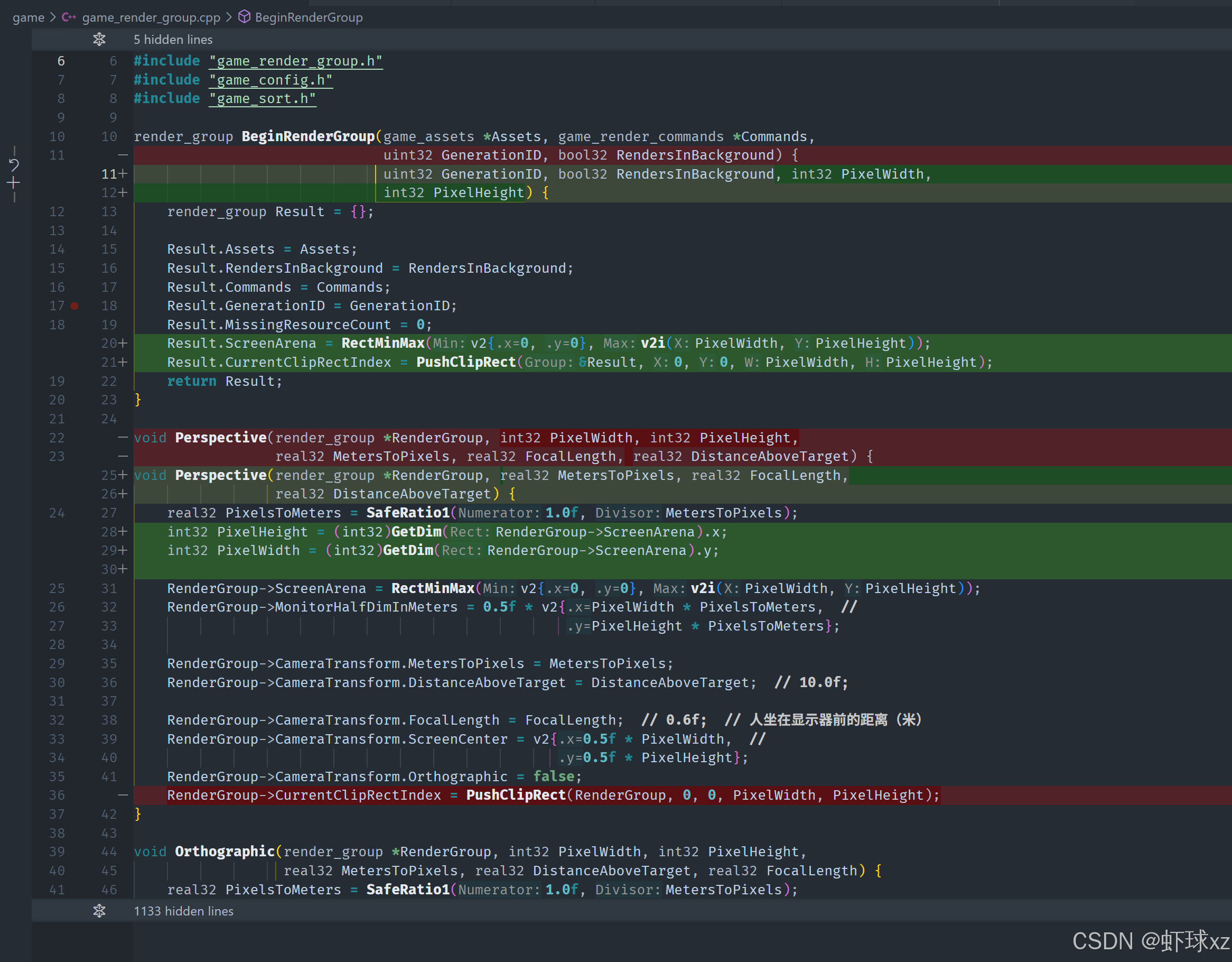Click the plus stage-change icon in the gutter
Viewport: 1232px width, 962px height.
14,183
